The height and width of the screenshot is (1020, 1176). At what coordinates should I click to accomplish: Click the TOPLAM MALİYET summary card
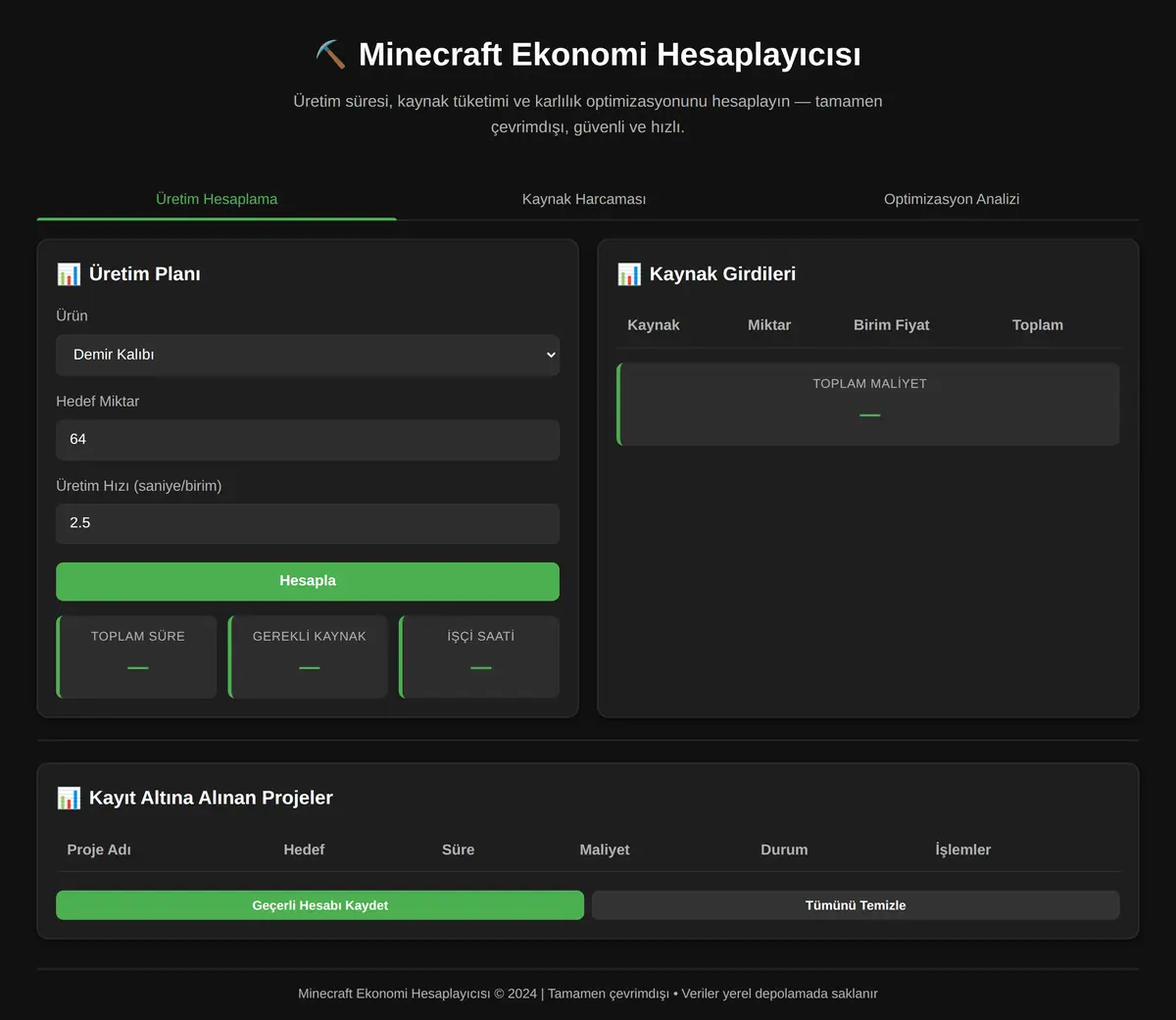[x=868, y=405]
